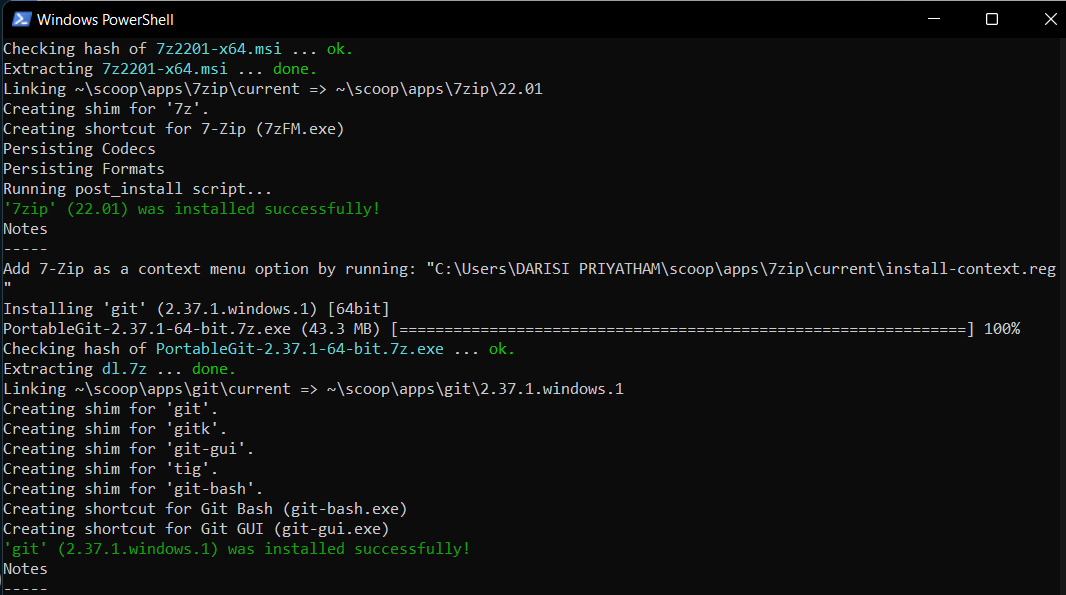Click the vertical scrollbar track on the right edge
The image size is (1066, 595).
tap(1058, 300)
